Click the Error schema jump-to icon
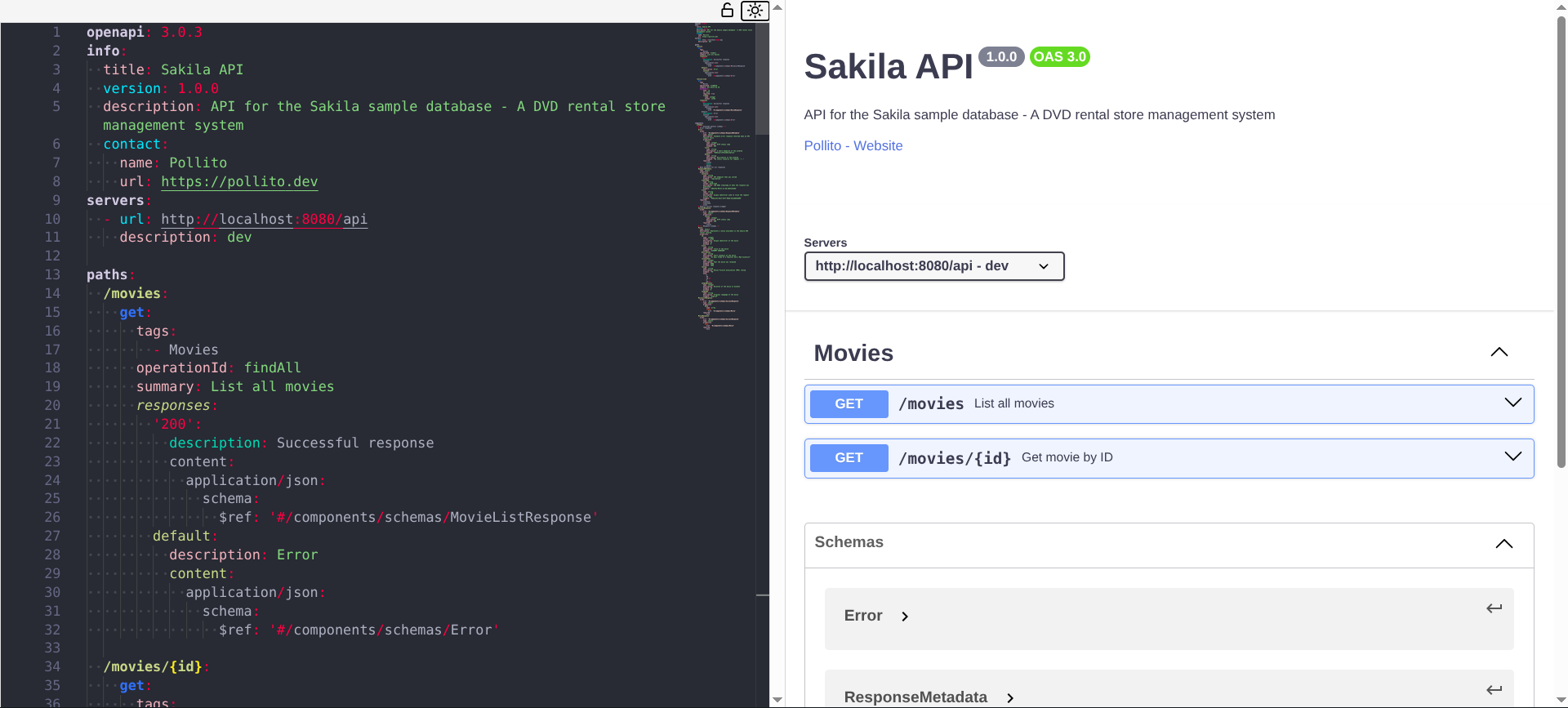This screenshot has height=708, width=1568. (1494, 608)
